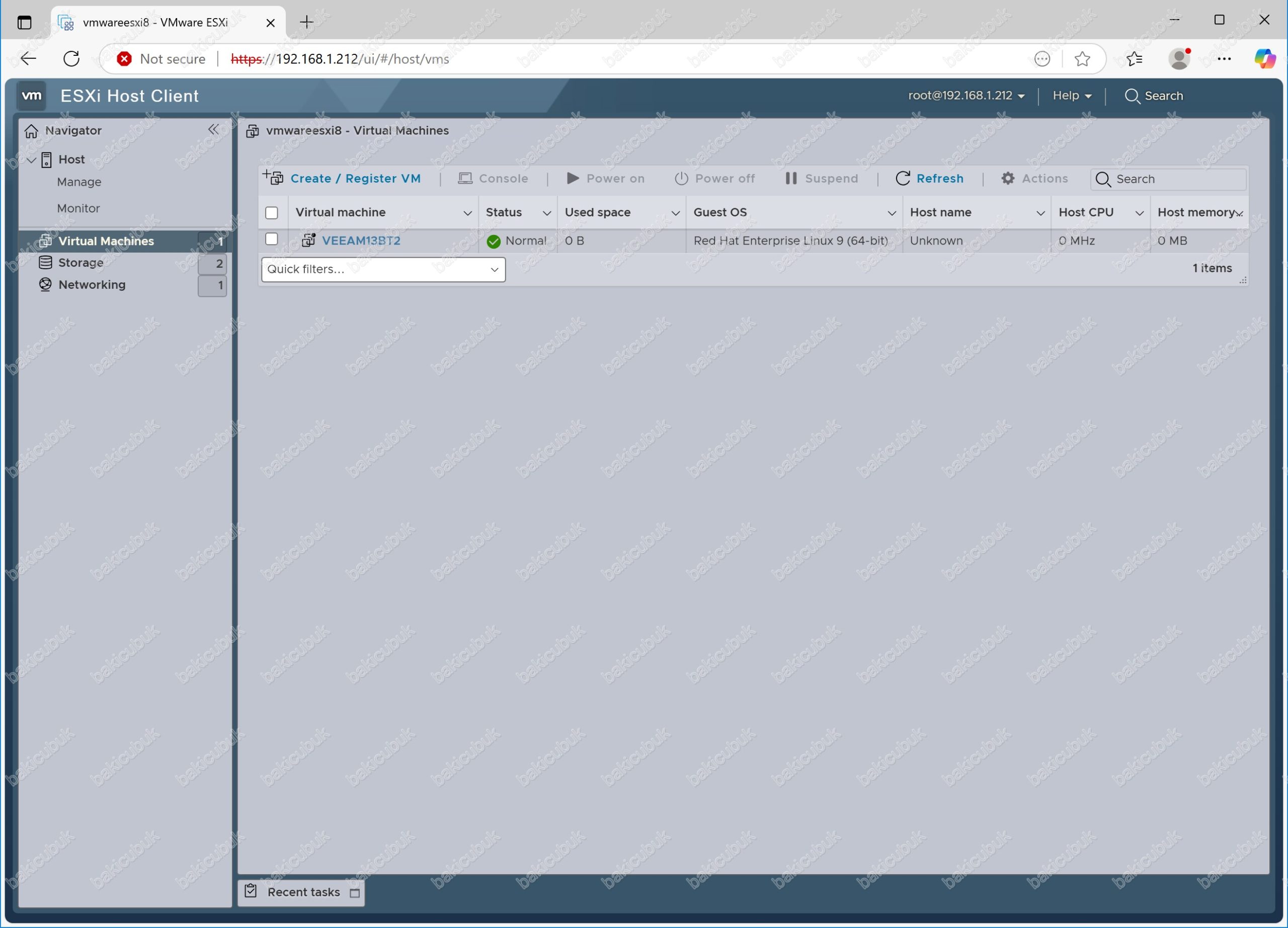
Task: Click Create / Register VM
Action: pyautogui.click(x=342, y=178)
